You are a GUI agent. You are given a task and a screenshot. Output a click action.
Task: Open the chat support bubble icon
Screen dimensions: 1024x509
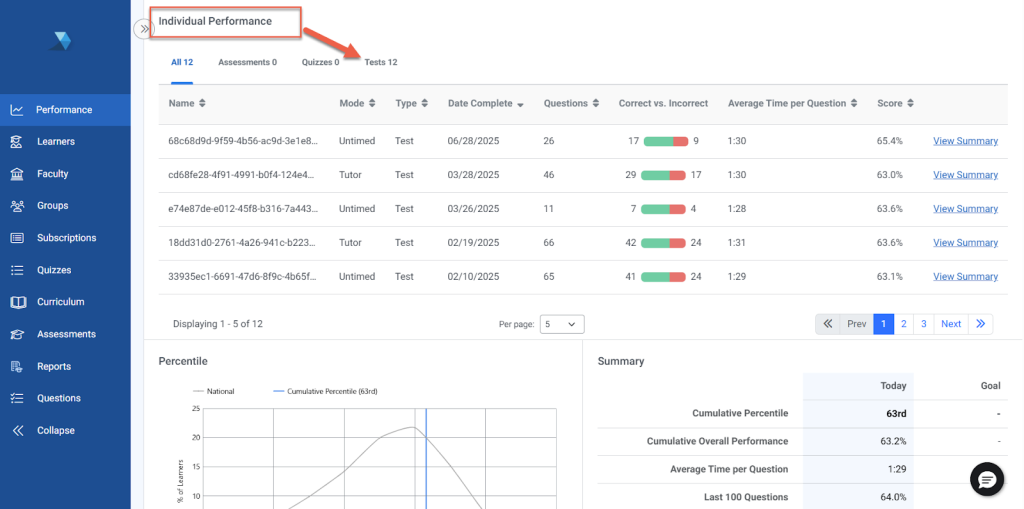coord(987,480)
